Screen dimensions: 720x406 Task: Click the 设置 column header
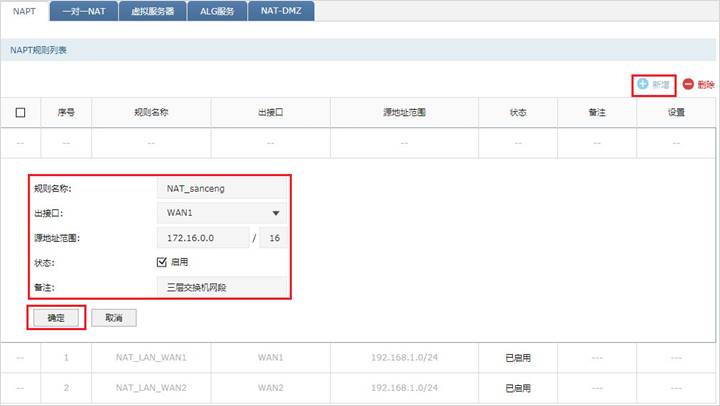click(676, 113)
